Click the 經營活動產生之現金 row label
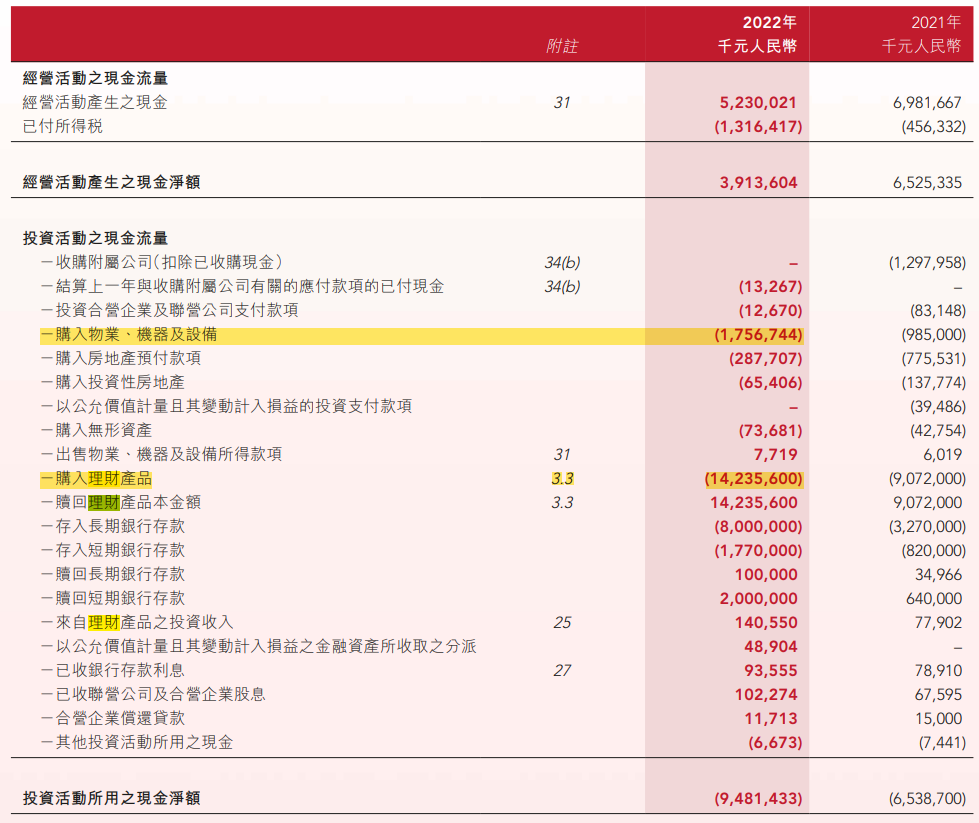This screenshot has width=979, height=823. 95,102
